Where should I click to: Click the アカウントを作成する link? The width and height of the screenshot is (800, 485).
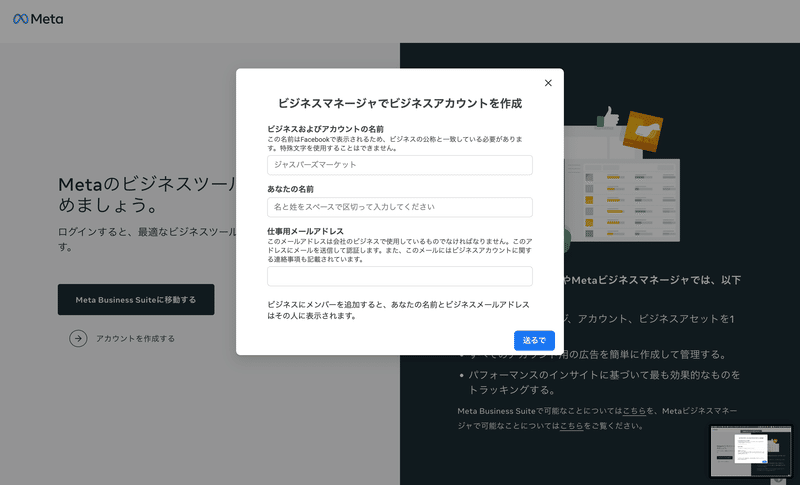click(x=135, y=338)
